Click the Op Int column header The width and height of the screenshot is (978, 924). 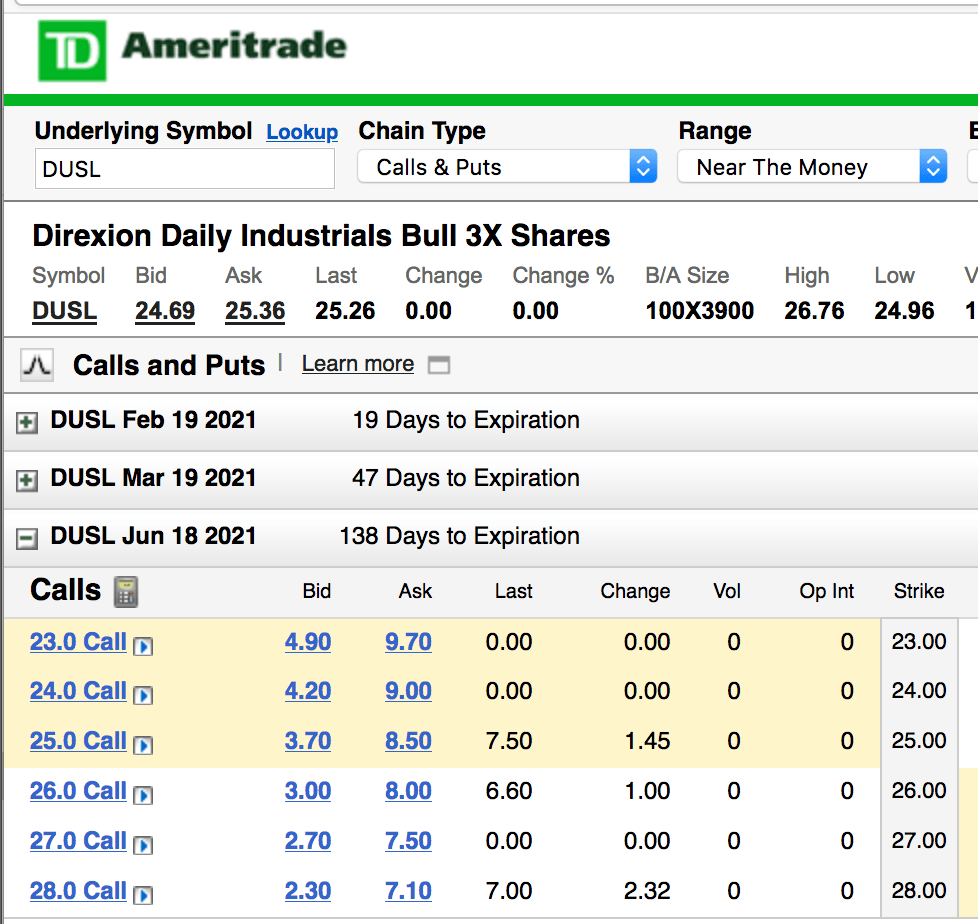coord(826,591)
